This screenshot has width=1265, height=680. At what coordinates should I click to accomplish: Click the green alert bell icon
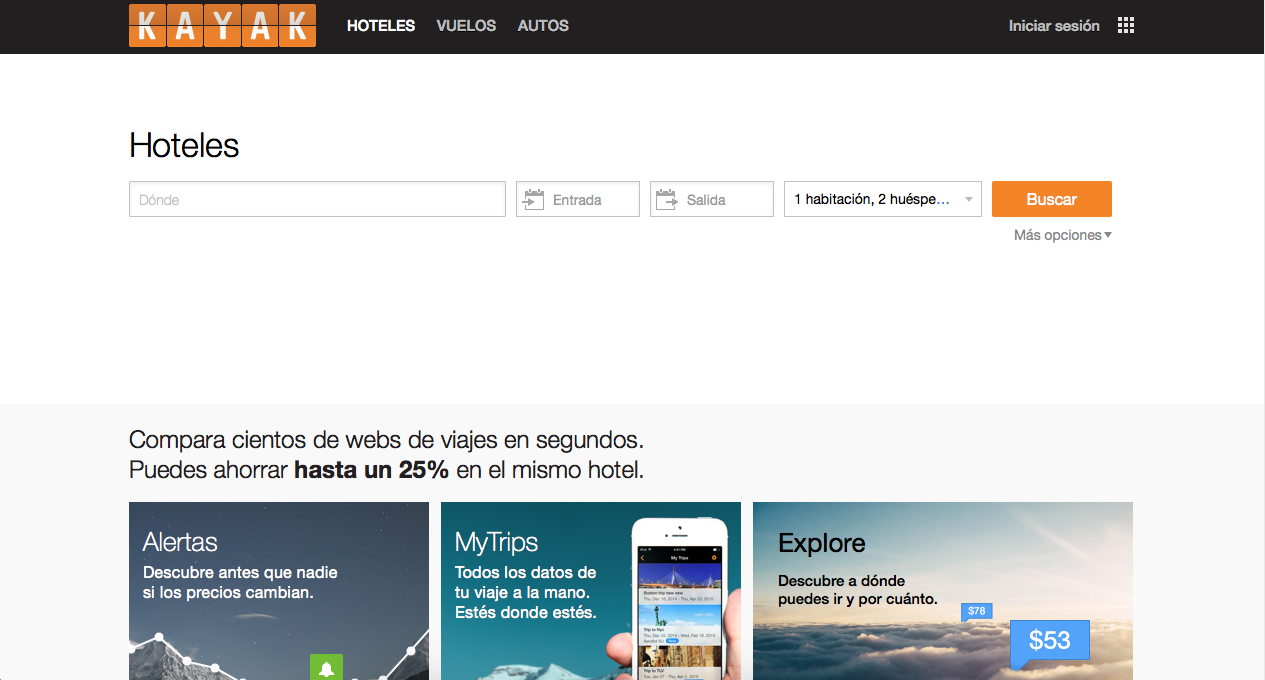point(326,668)
